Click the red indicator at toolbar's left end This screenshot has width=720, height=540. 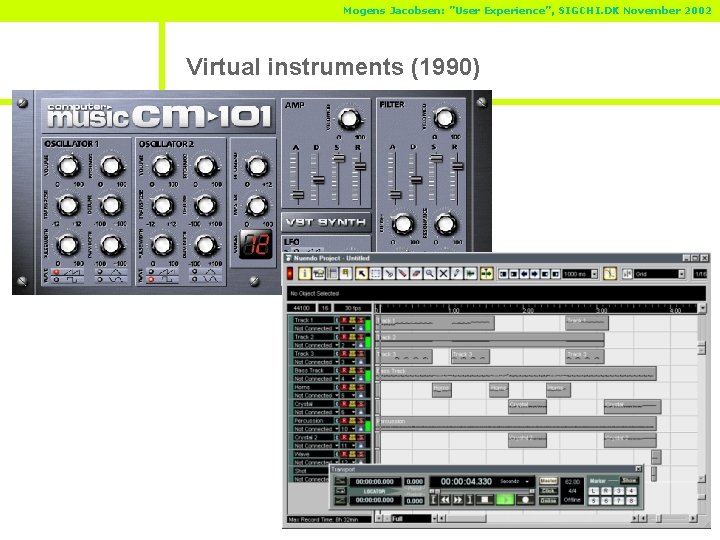(x=290, y=274)
